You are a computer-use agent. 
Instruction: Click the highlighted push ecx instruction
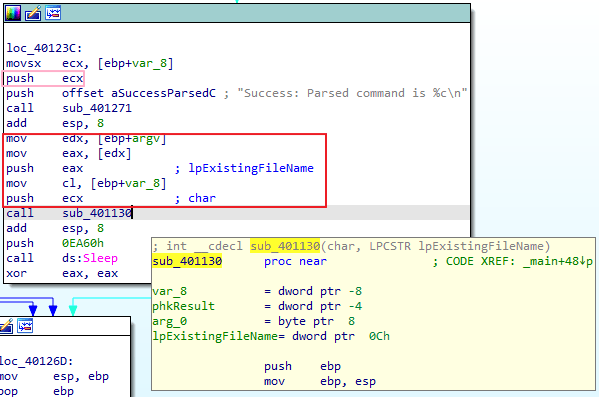[45, 78]
